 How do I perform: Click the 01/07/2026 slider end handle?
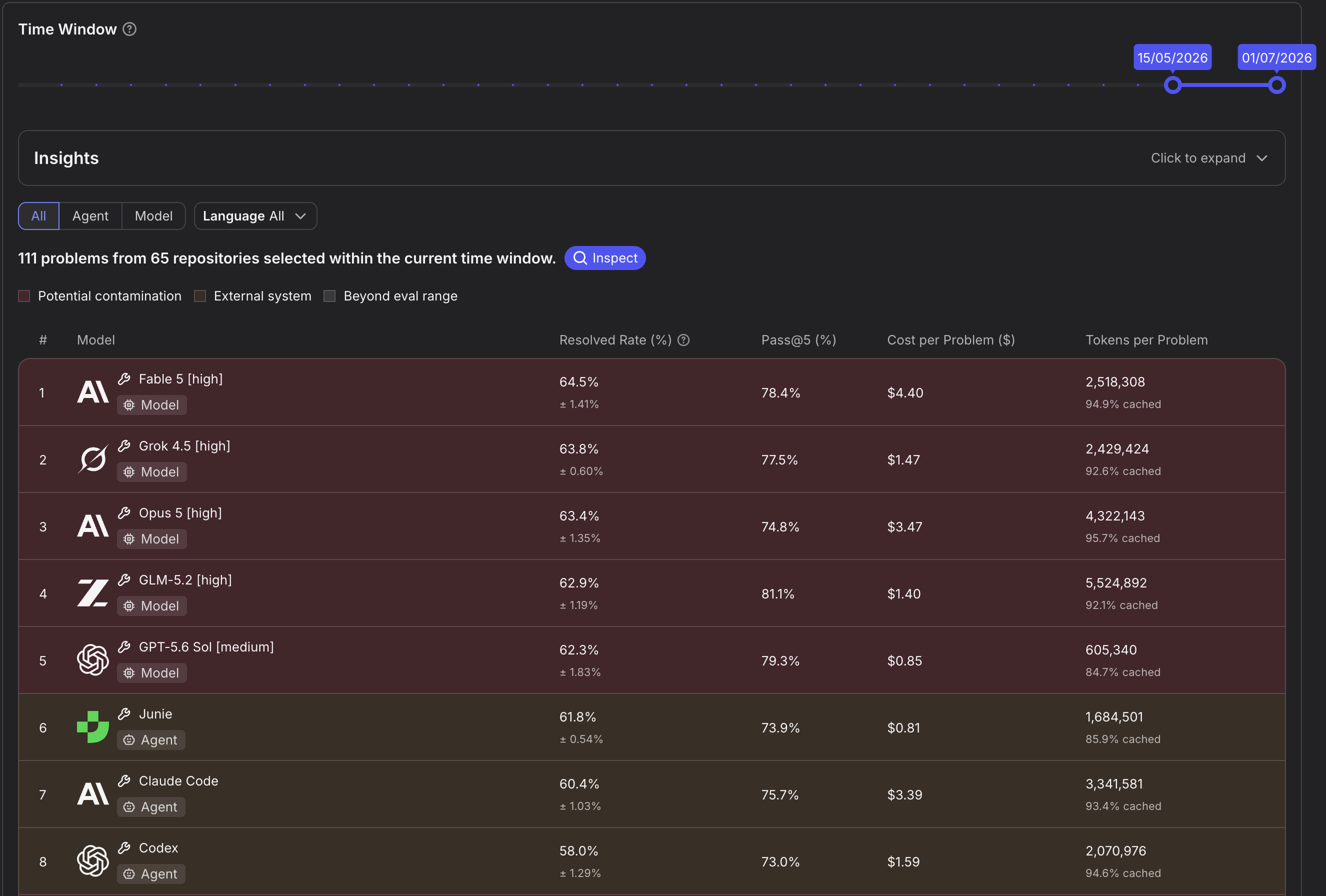pos(1276,85)
